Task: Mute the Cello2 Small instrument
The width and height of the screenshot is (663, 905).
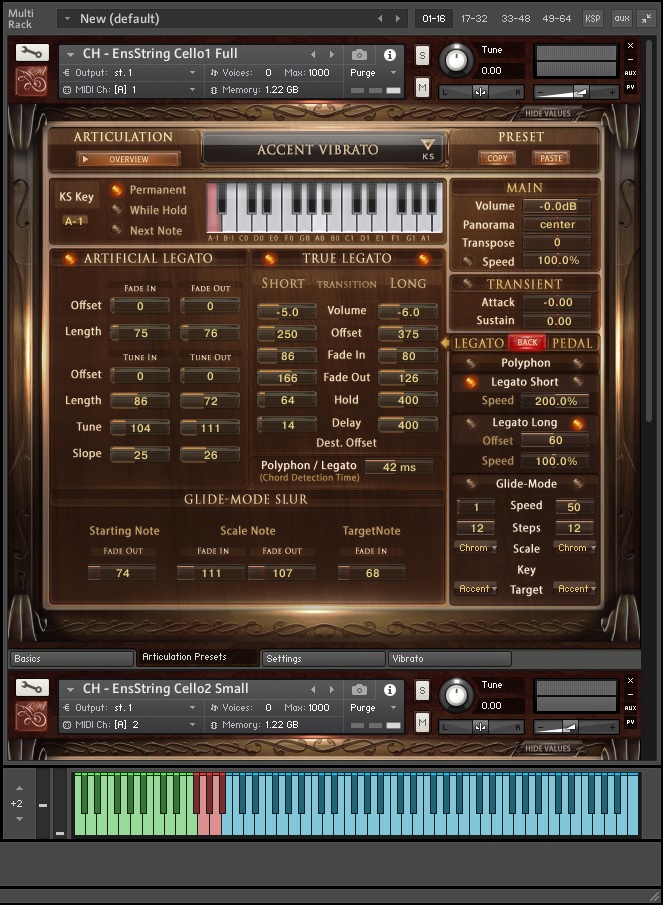Action: click(x=422, y=723)
